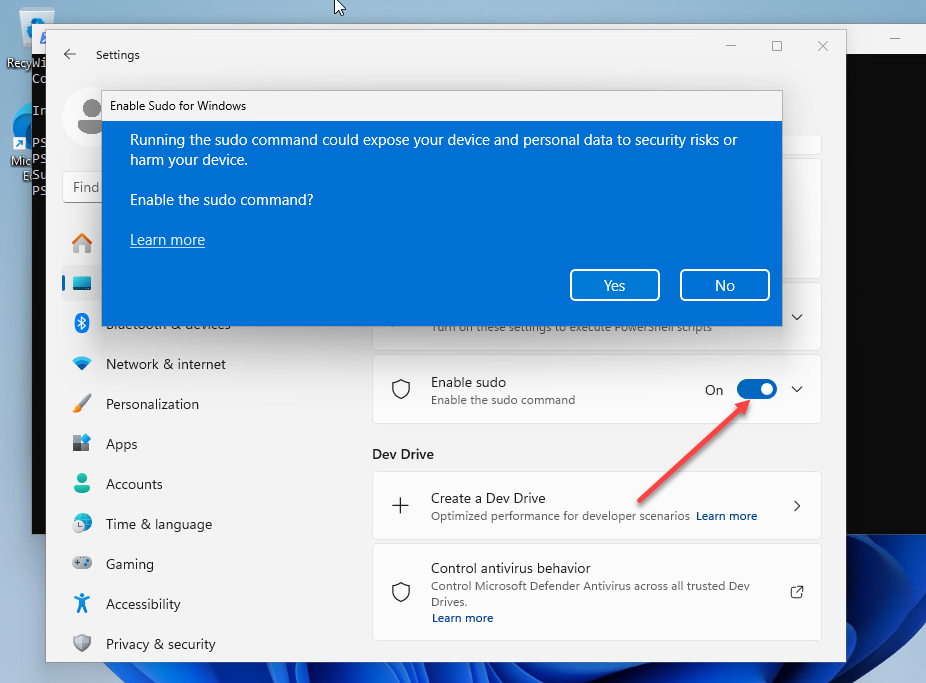Expand the Enable sudo options chevron

[x=797, y=389]
